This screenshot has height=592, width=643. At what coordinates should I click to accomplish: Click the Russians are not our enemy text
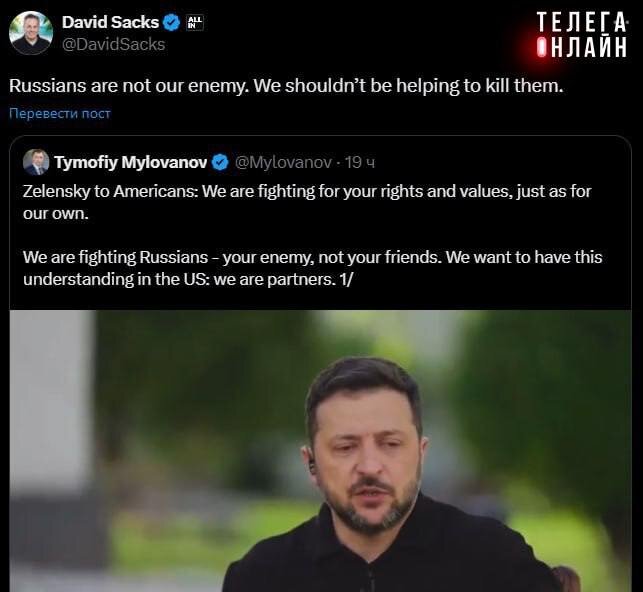286,86
